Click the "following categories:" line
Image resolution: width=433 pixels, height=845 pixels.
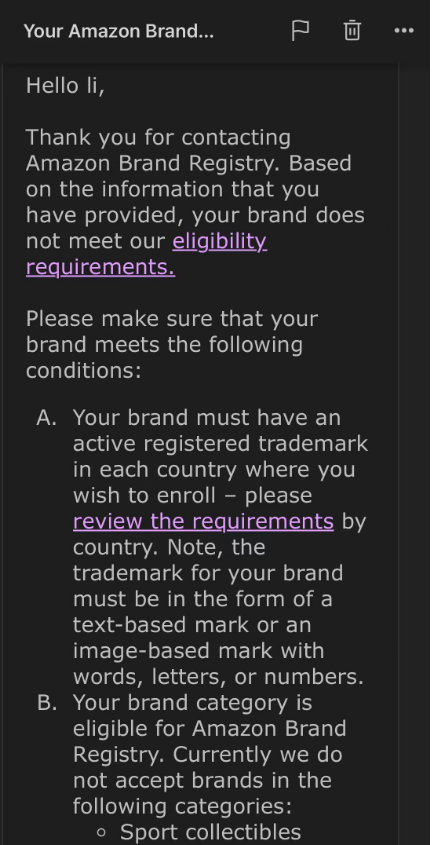pos(182,806)
